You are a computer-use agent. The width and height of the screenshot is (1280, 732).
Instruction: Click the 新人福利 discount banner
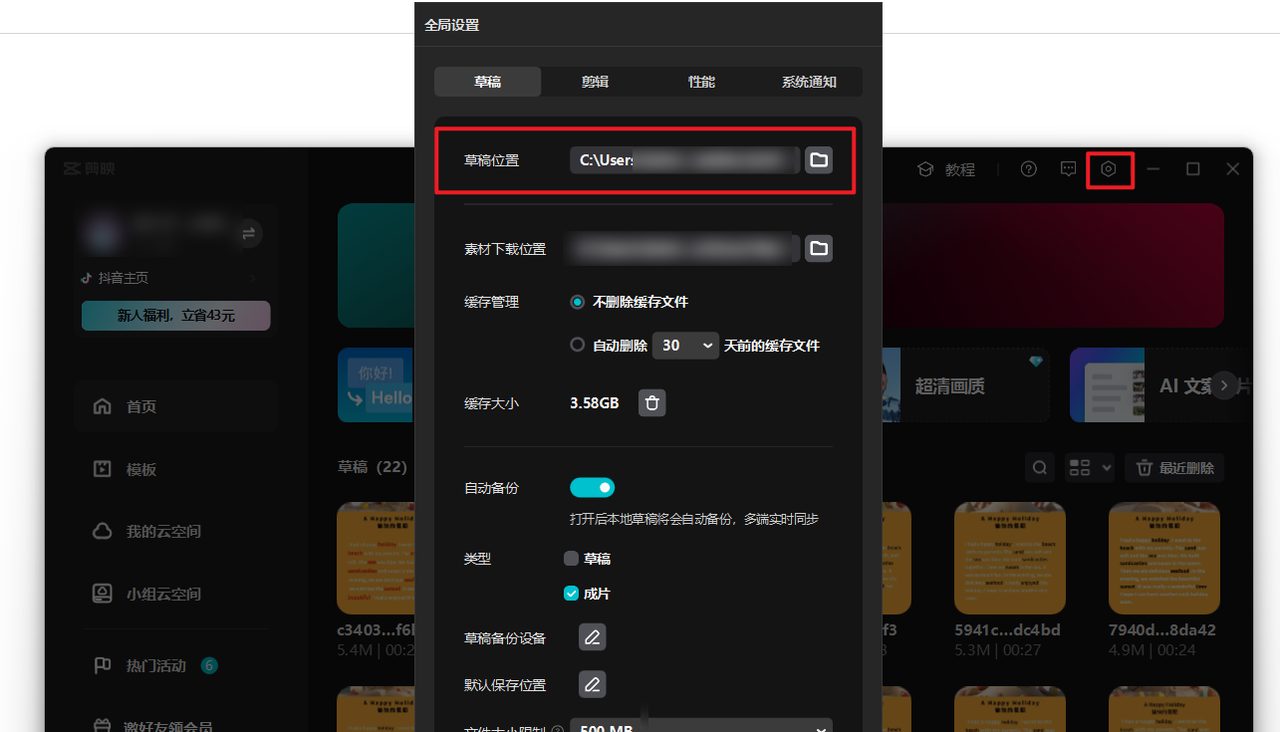175,315
